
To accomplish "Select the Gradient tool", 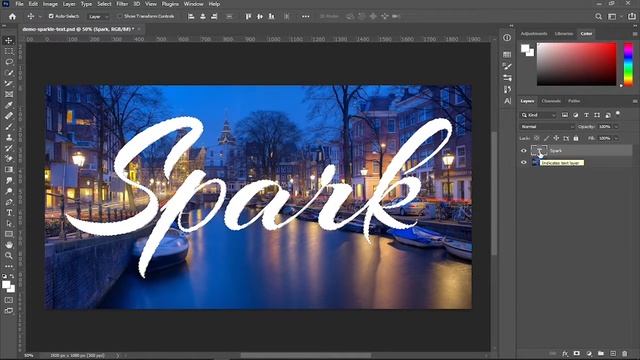I will (x=9, y=169).
